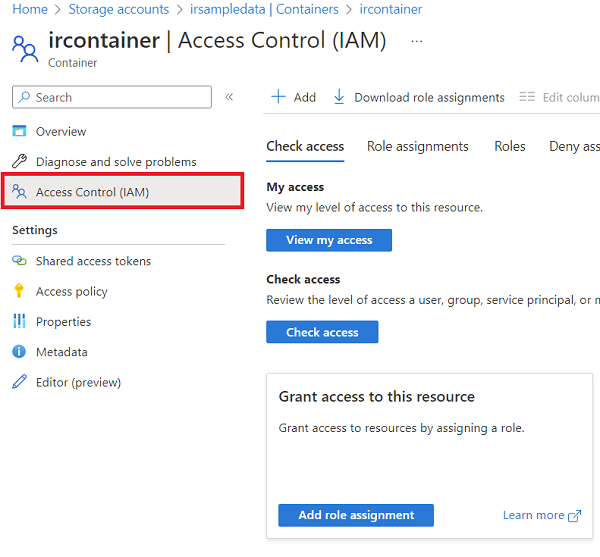
Task: Click the Overview window icon in sidebar
Action: coord(19,131)
